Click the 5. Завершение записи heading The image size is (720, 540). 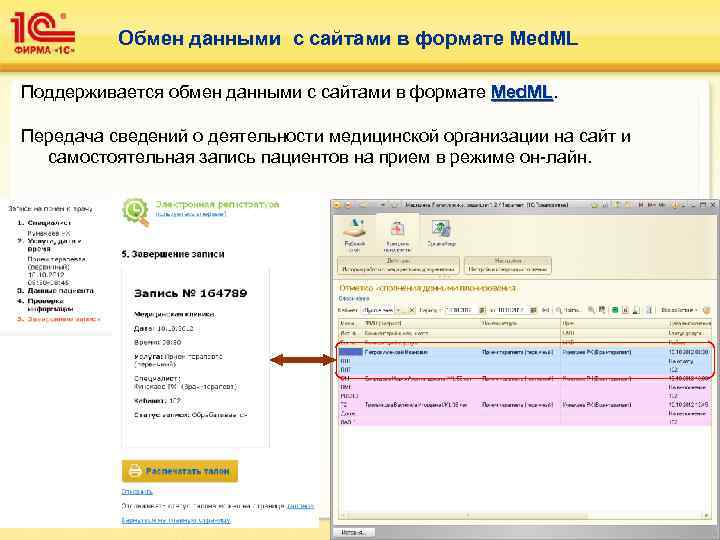(x=173, y=254)
